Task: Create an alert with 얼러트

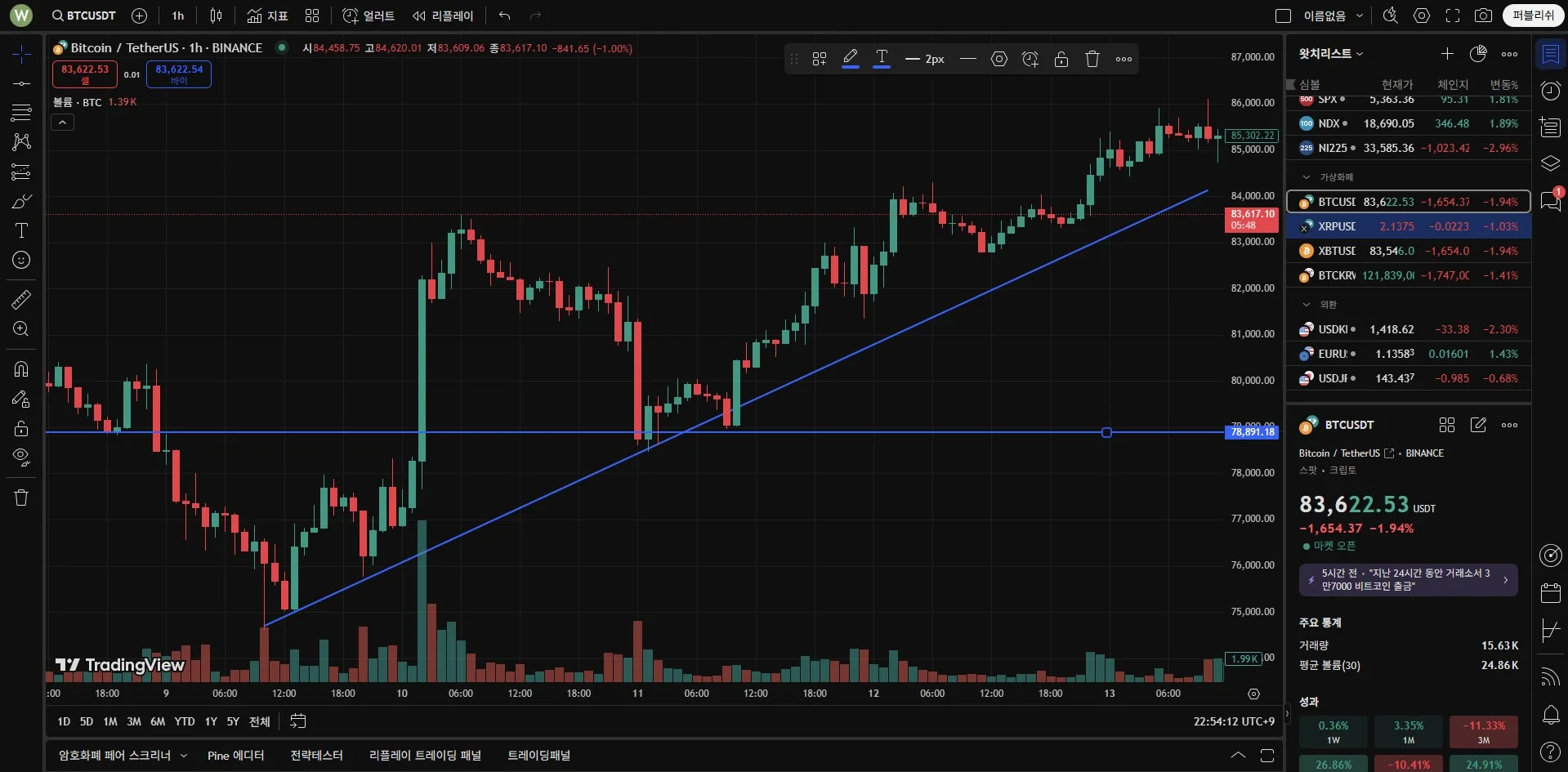Action: coord(369,16)
